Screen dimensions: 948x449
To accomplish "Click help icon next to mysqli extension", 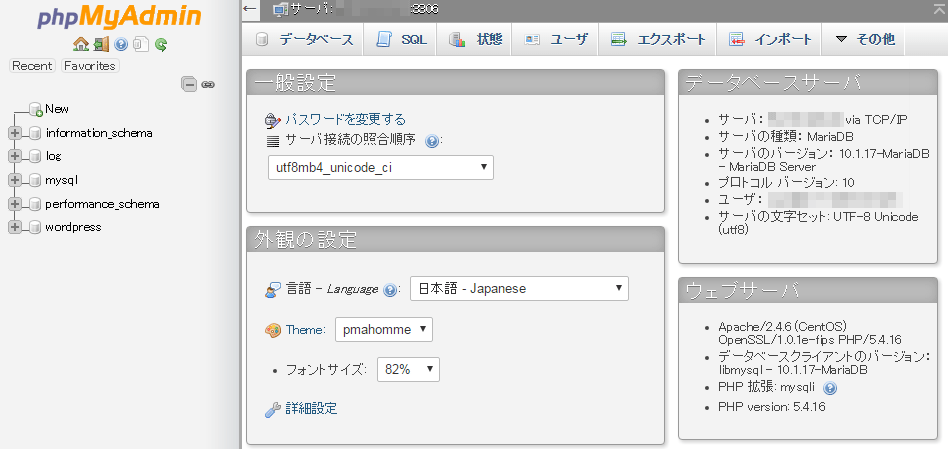I will tap(830, 388).
